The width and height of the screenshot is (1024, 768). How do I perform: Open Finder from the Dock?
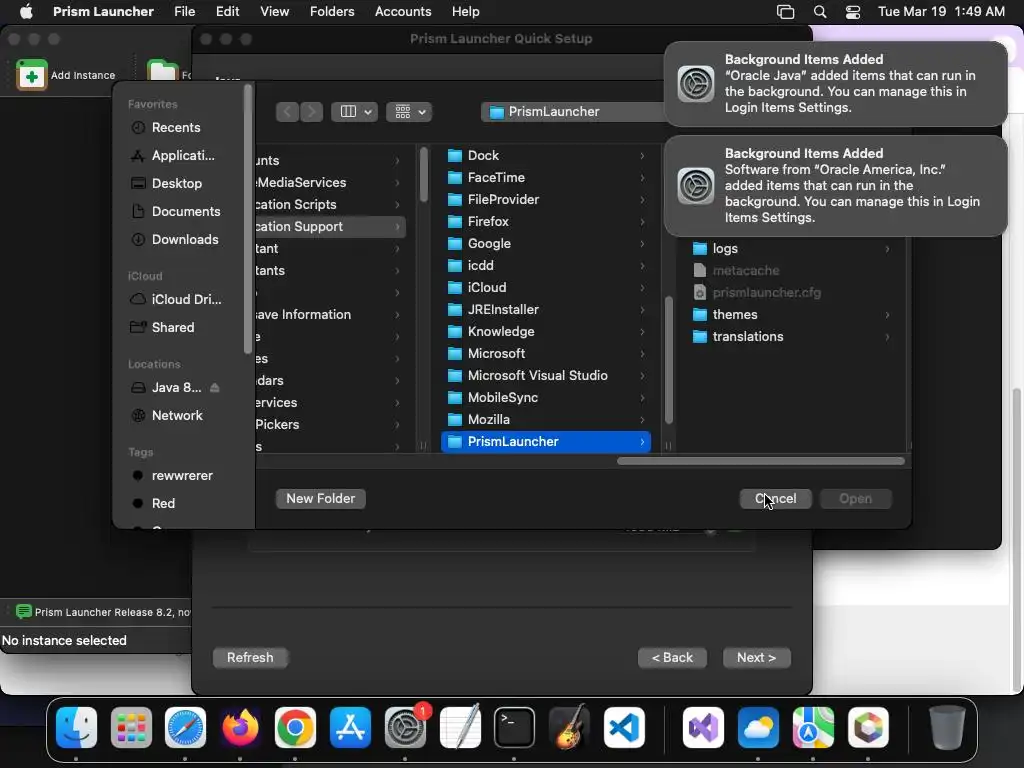(x=76, y=728)
